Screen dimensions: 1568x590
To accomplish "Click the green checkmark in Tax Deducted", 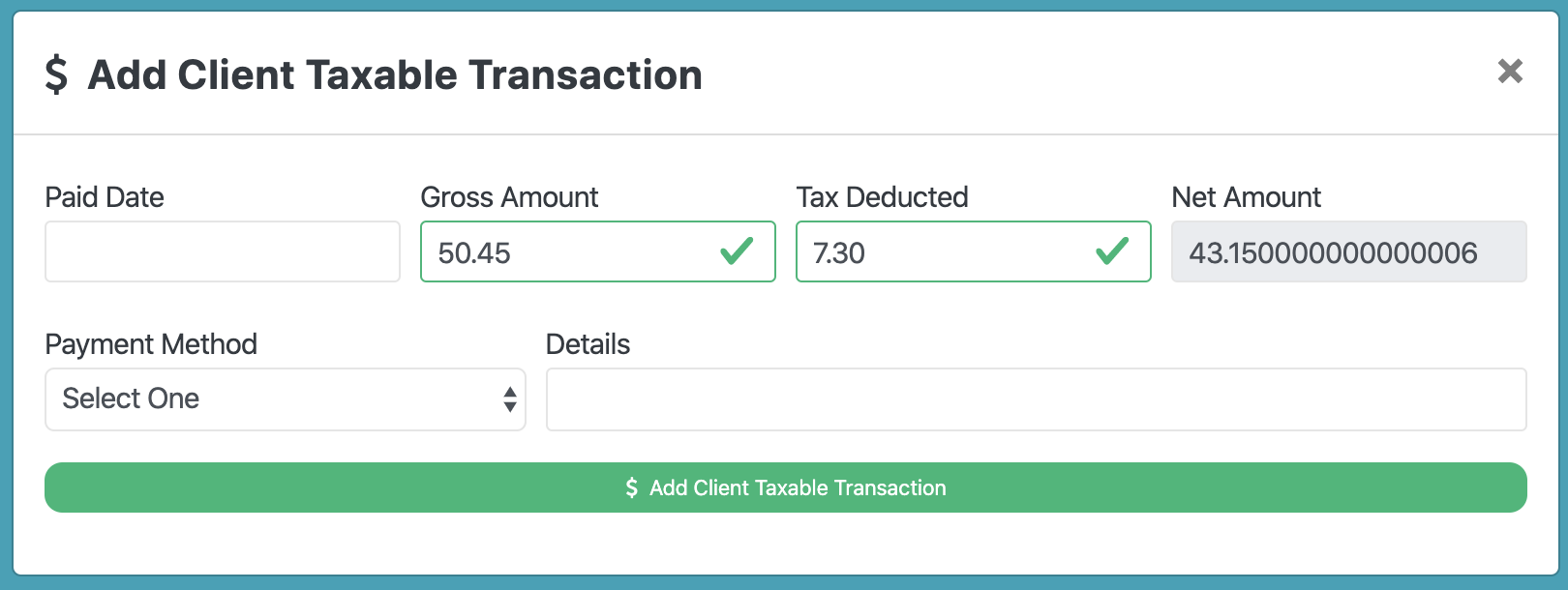I will pos(1112,252).
